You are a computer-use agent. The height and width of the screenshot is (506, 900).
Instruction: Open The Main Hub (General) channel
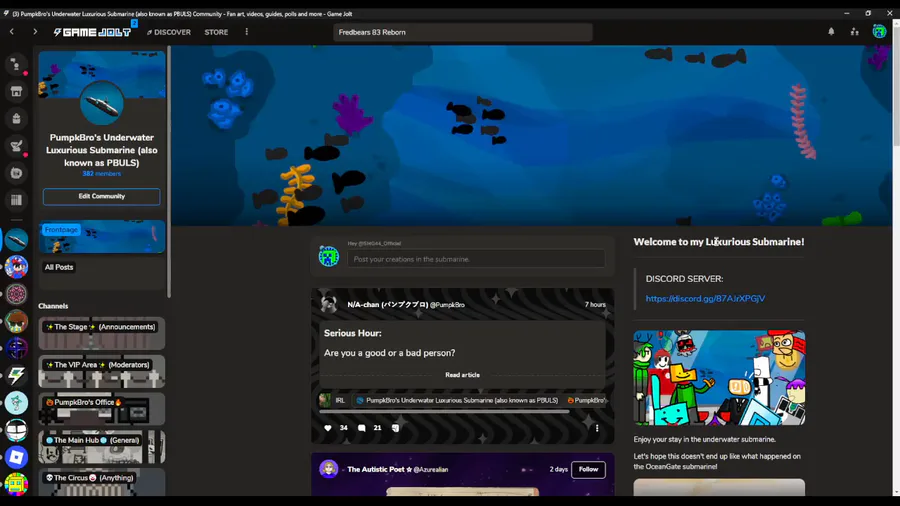point(102,447)
